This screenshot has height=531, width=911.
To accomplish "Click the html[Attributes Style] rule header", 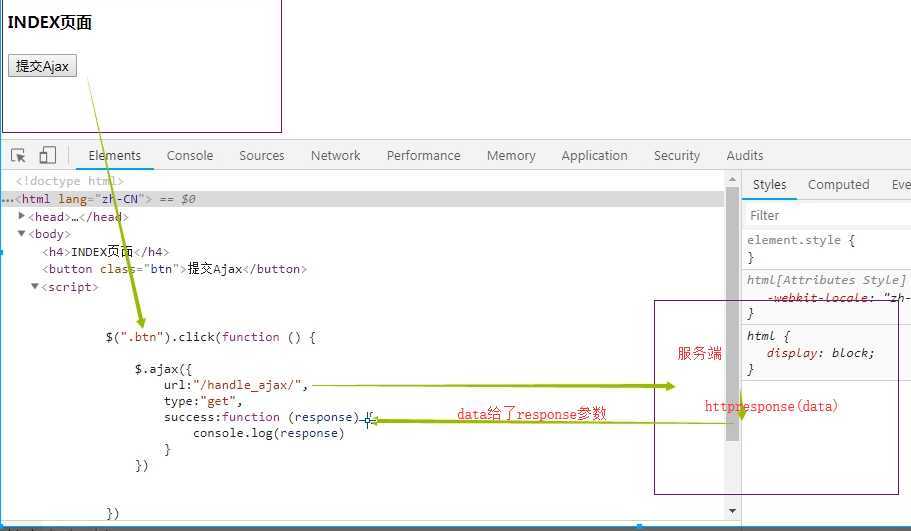I will click(826, 280).
